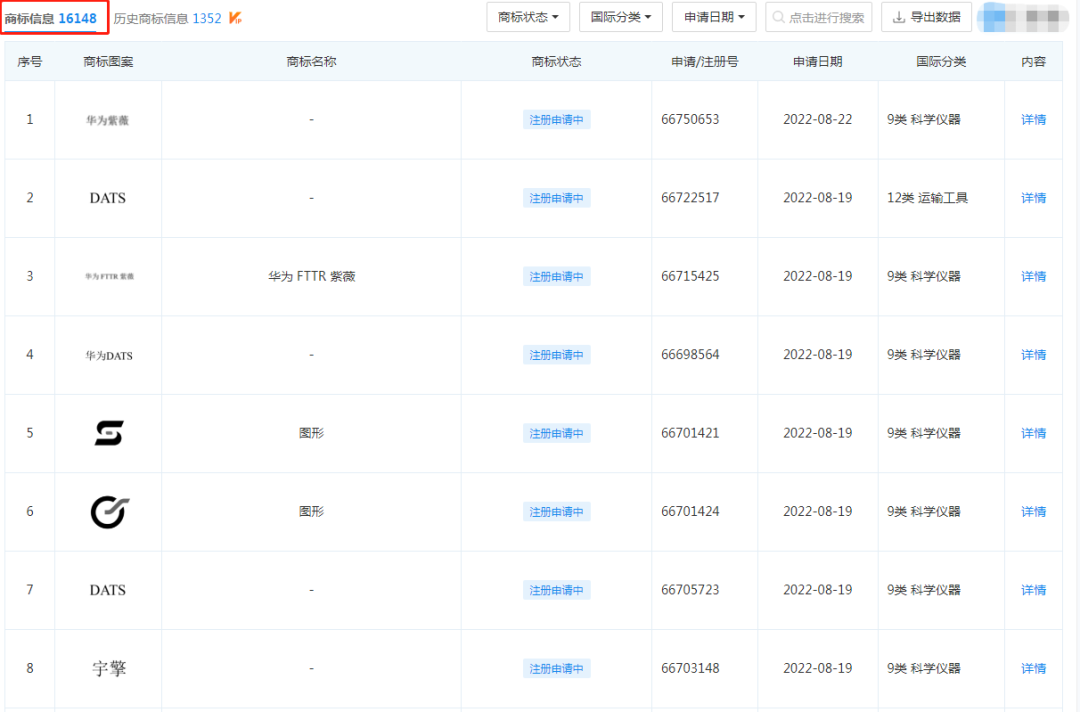
Task: Open 详情 for registration 66722517
Action: (1033, 198)
